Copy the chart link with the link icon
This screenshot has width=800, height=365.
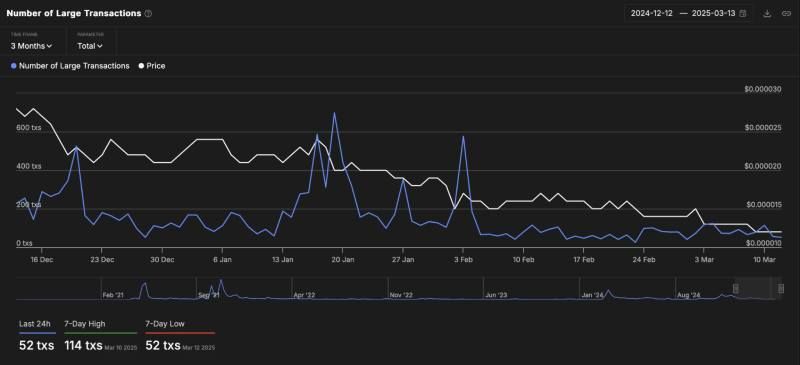[x=786, y=14]
